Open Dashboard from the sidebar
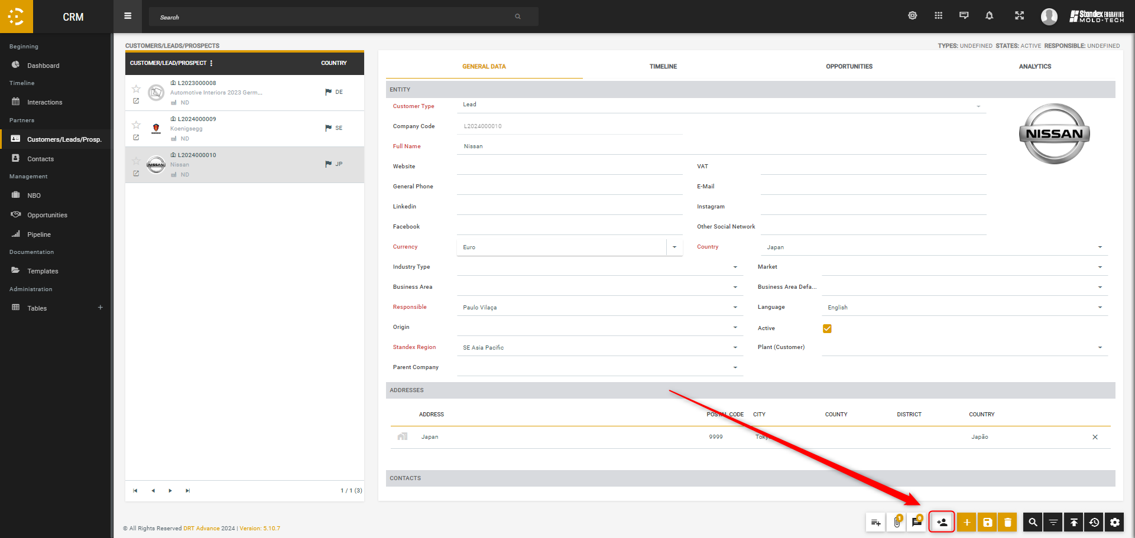This screenshot has height=538, width=1135. coord(43,65)
